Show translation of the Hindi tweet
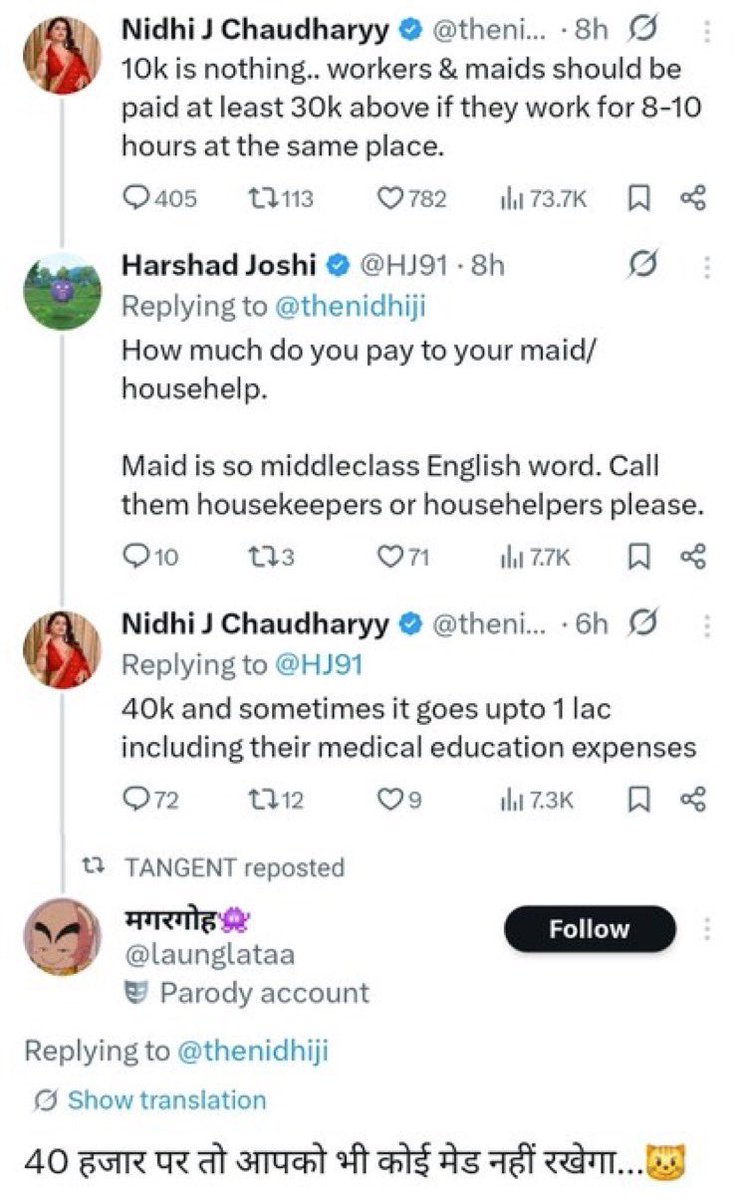 click(166, 1100)
